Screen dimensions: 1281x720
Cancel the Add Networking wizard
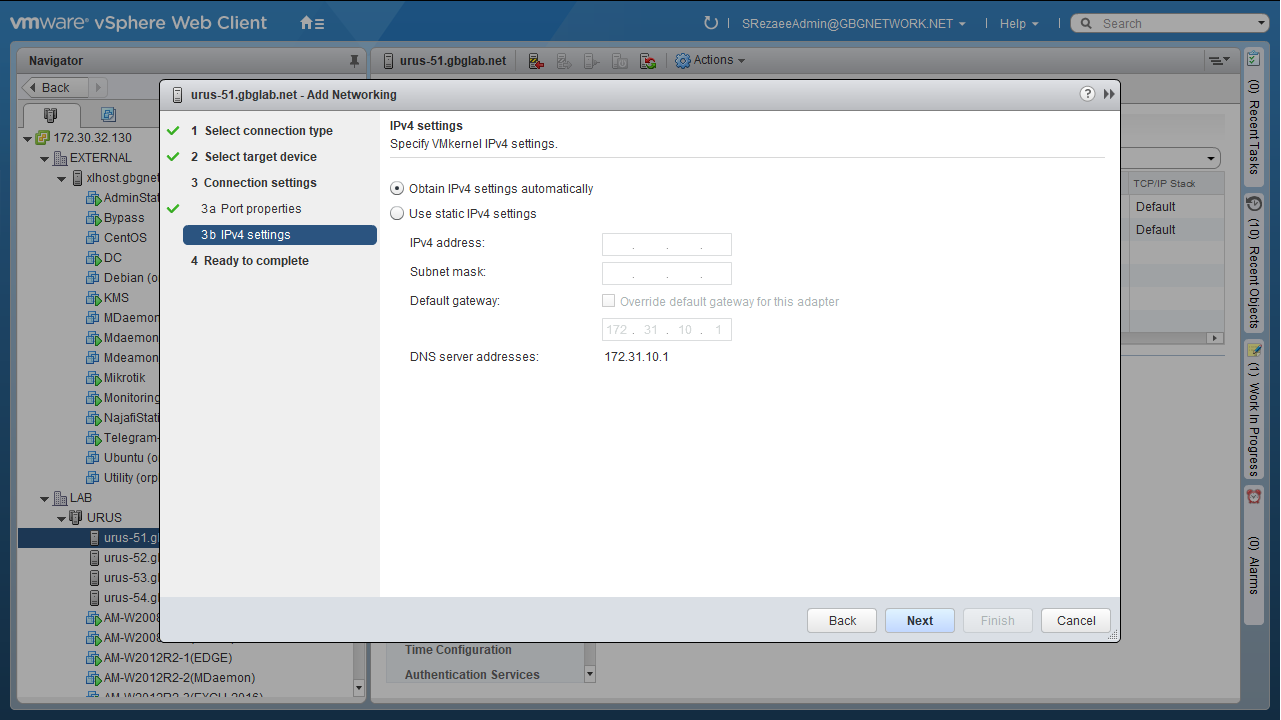[x=1075, y=620]
